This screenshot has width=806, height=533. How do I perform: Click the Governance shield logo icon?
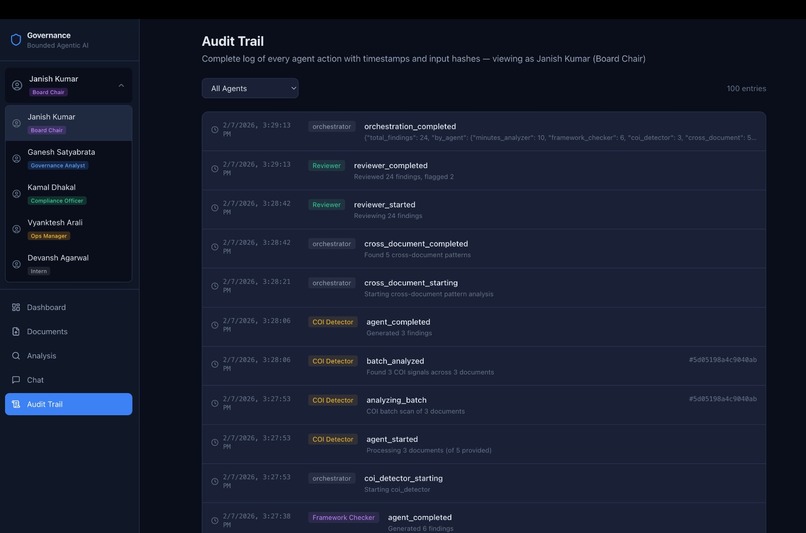tap(16, 40)
